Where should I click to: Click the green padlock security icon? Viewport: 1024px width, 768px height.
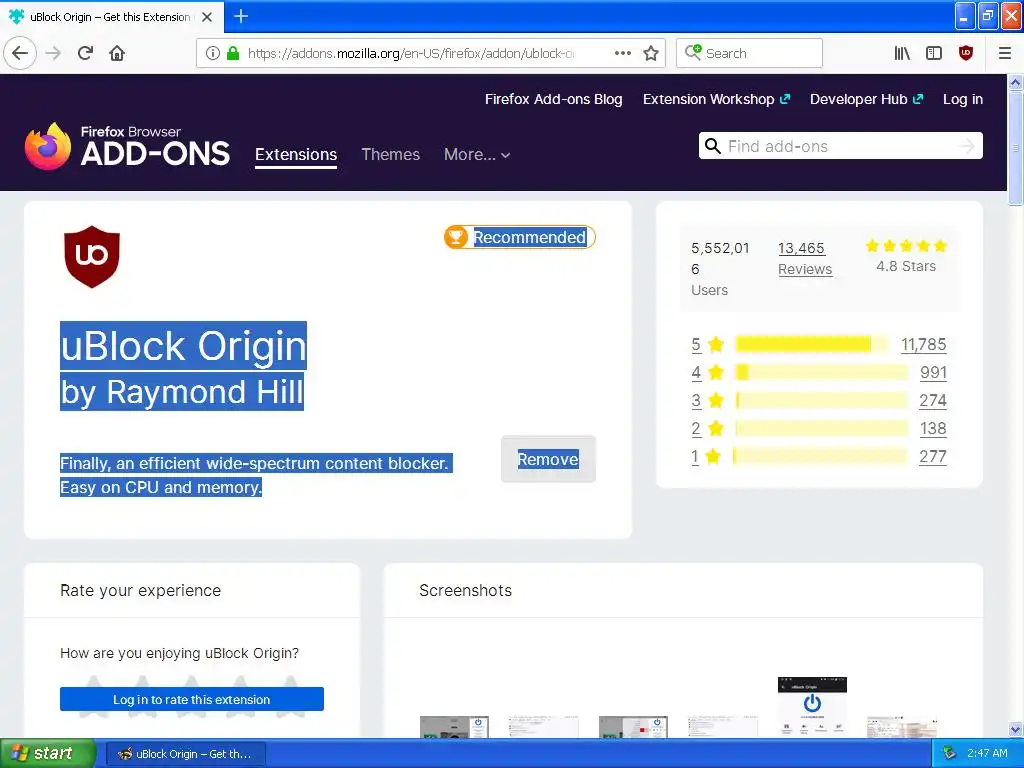(x=232, y=53)
